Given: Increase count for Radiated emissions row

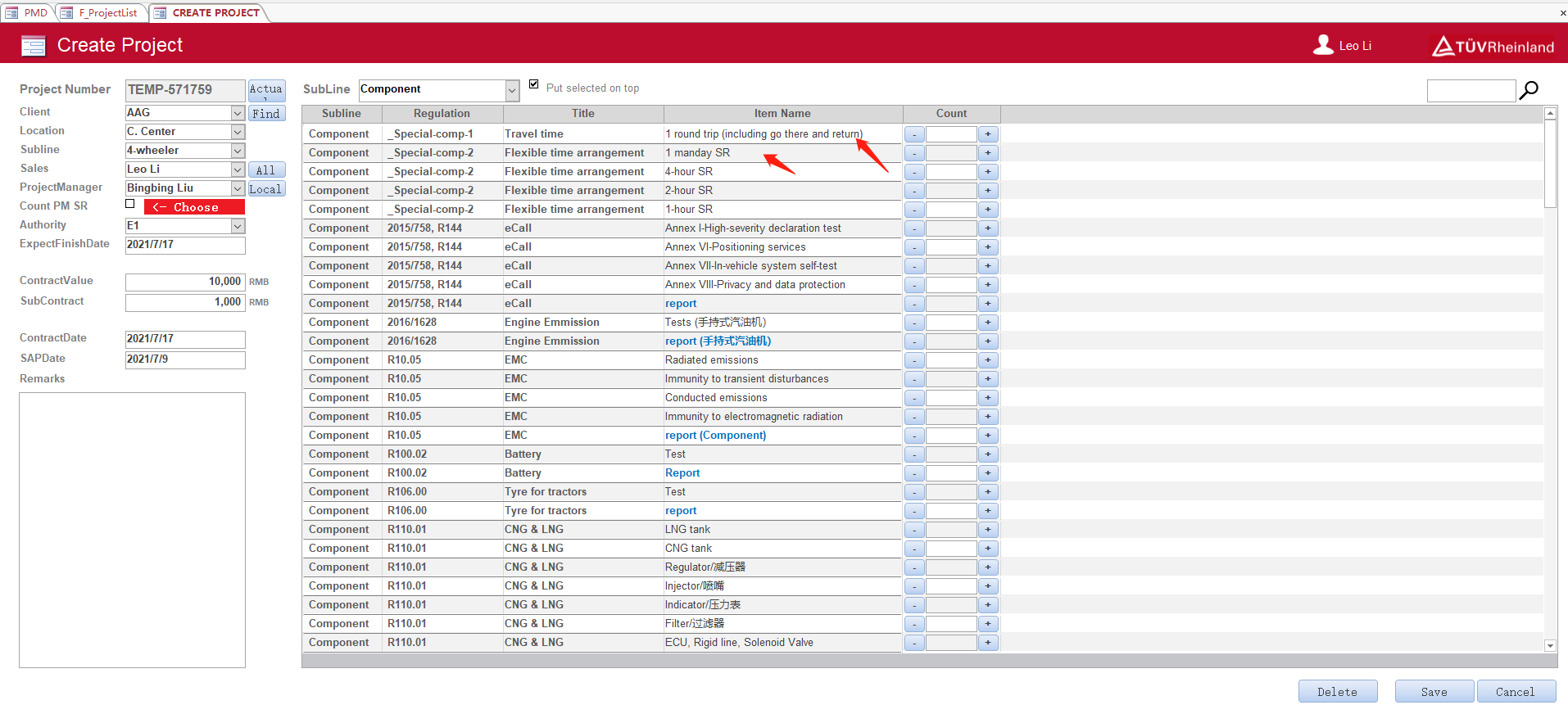Looking at the screenshot, I should pos(988,360).
